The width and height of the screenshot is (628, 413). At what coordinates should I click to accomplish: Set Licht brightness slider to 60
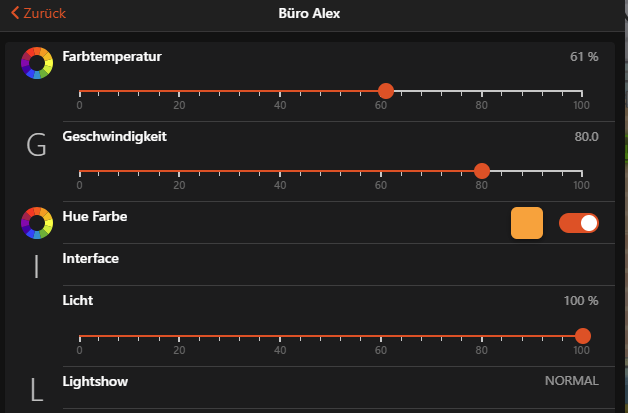pyautogui.click(x=381, y=336)
